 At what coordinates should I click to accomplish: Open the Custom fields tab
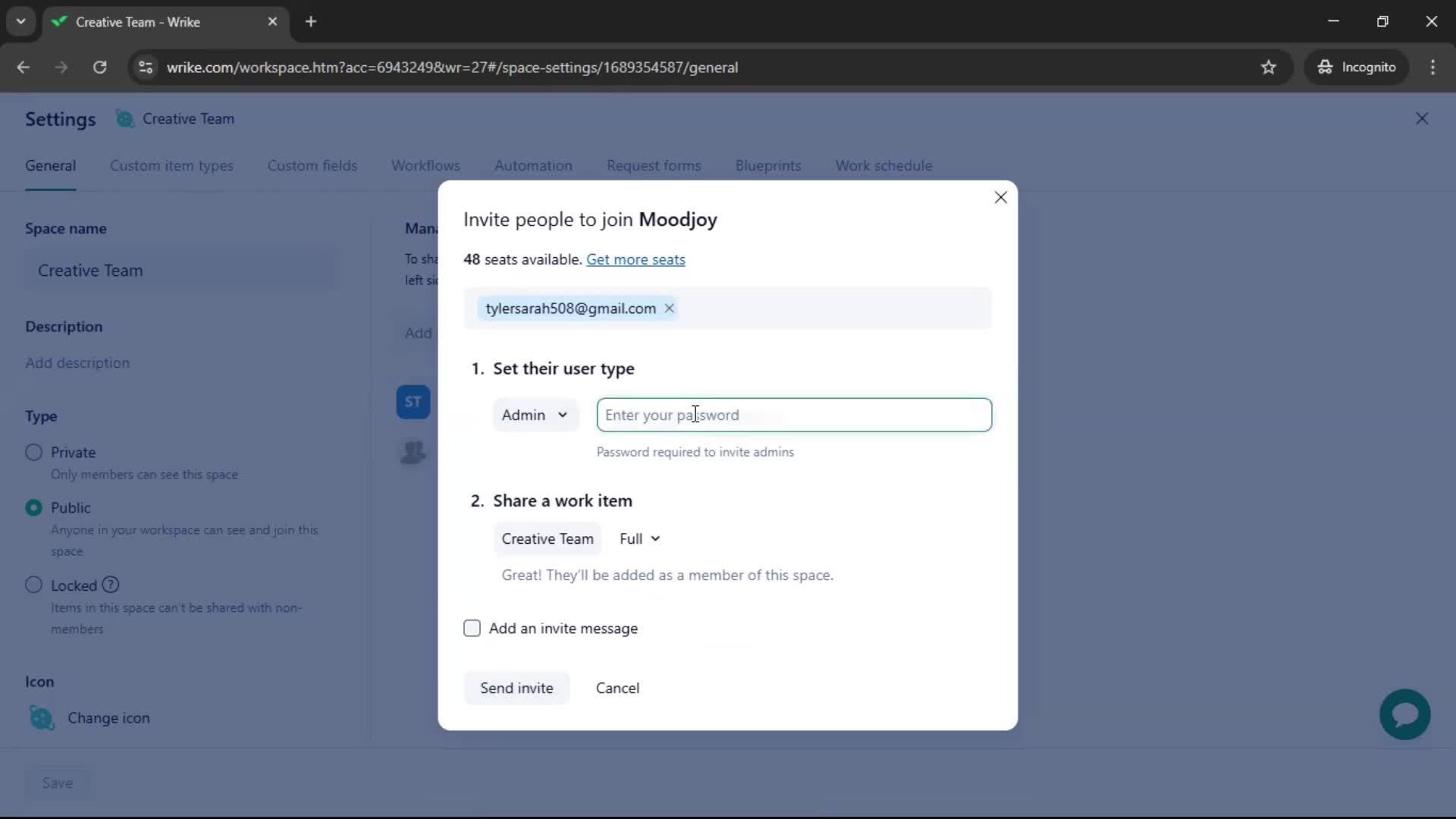(x=312, y=165)
